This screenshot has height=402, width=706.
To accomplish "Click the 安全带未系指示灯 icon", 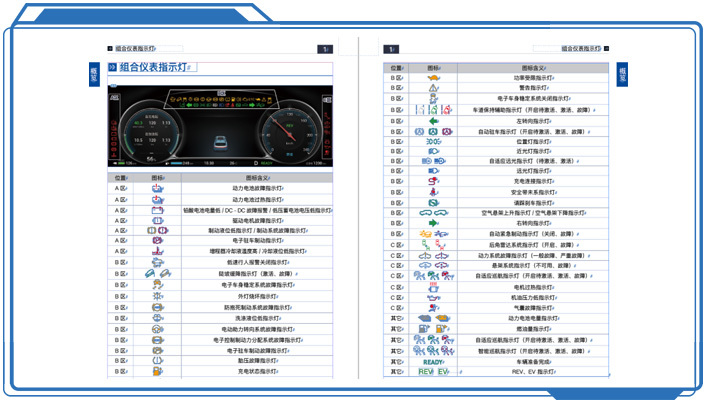I will [433, 192].
